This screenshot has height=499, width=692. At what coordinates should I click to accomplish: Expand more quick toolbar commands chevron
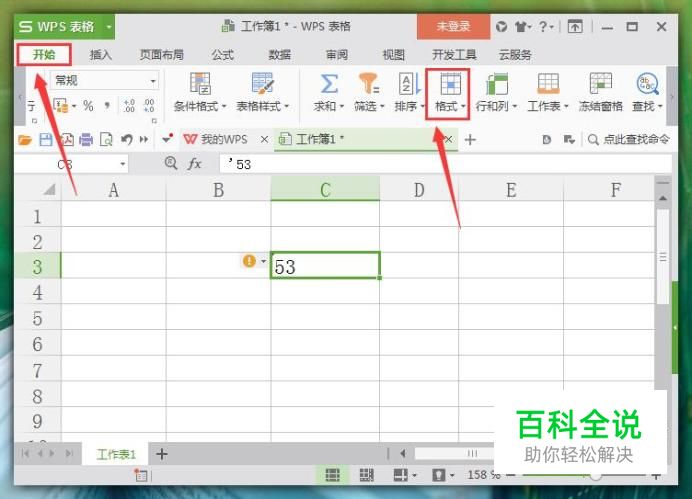pos(144,140)
